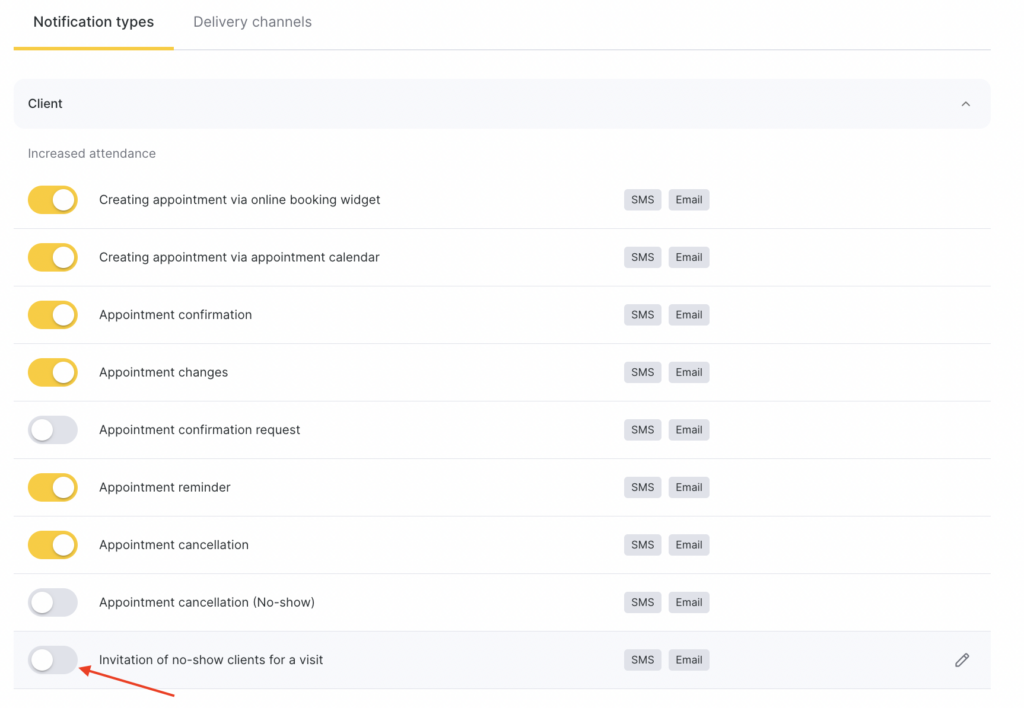Click SMS badge for Appointment changes

click(x=642, y=372)
